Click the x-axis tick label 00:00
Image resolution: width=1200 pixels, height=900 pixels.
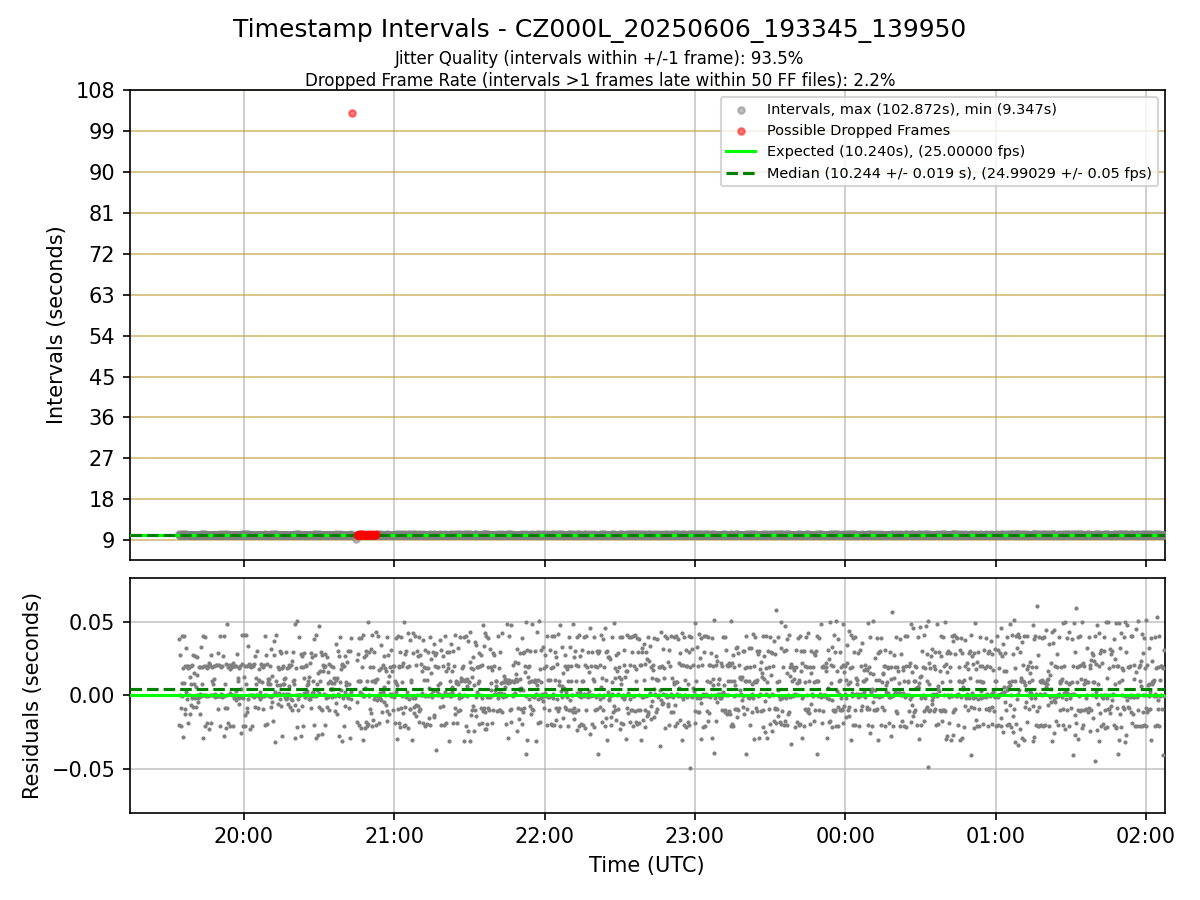(x=845, y=836)
